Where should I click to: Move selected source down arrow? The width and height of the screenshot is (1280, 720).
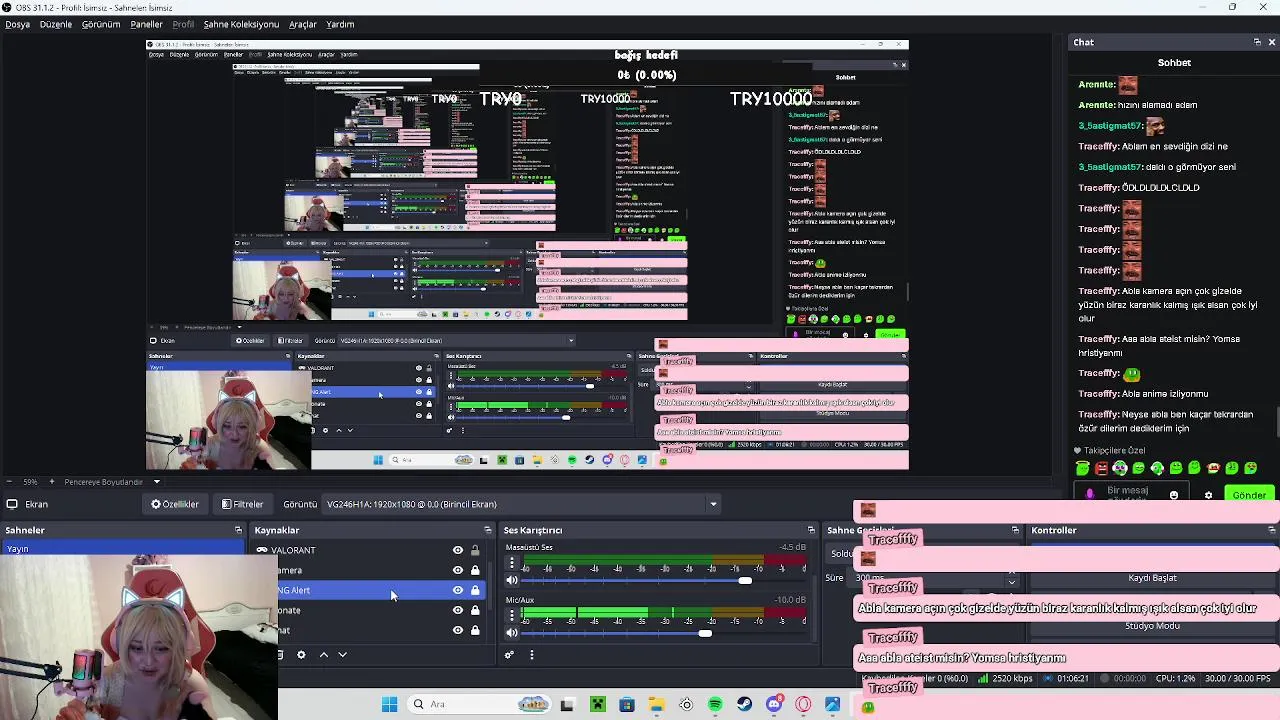(342, 655)
